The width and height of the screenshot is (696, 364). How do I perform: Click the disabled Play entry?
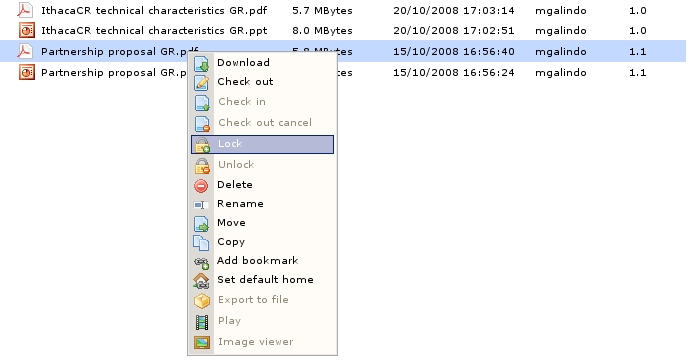point(229,321)
